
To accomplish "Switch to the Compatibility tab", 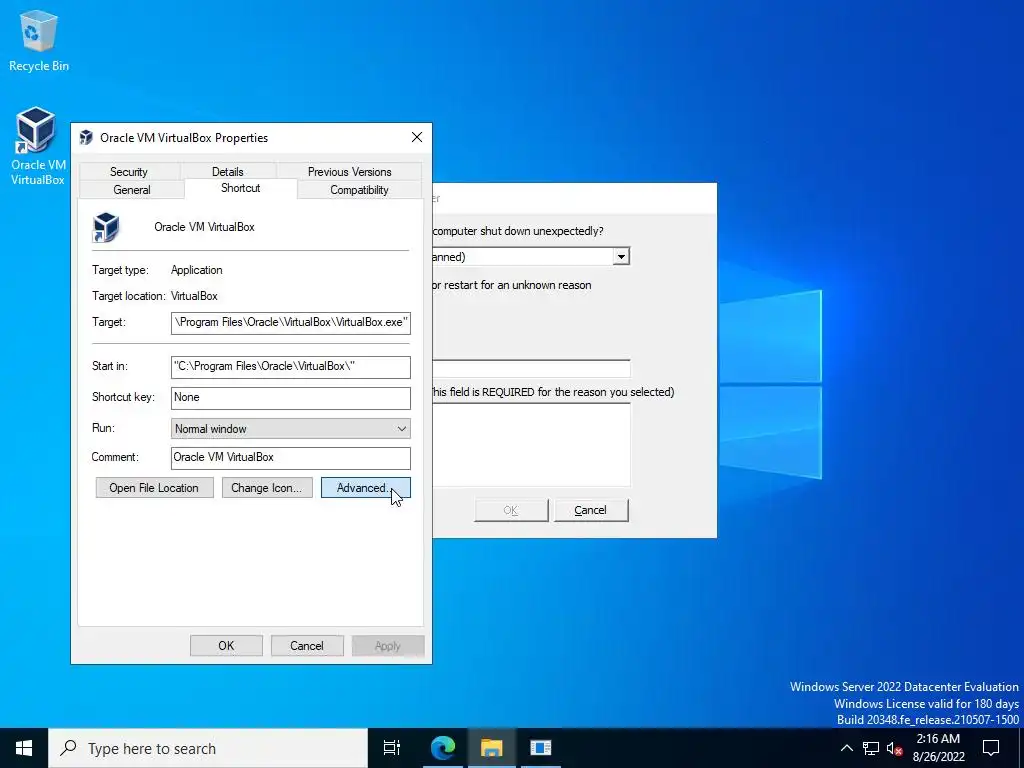I will (359, 190).
